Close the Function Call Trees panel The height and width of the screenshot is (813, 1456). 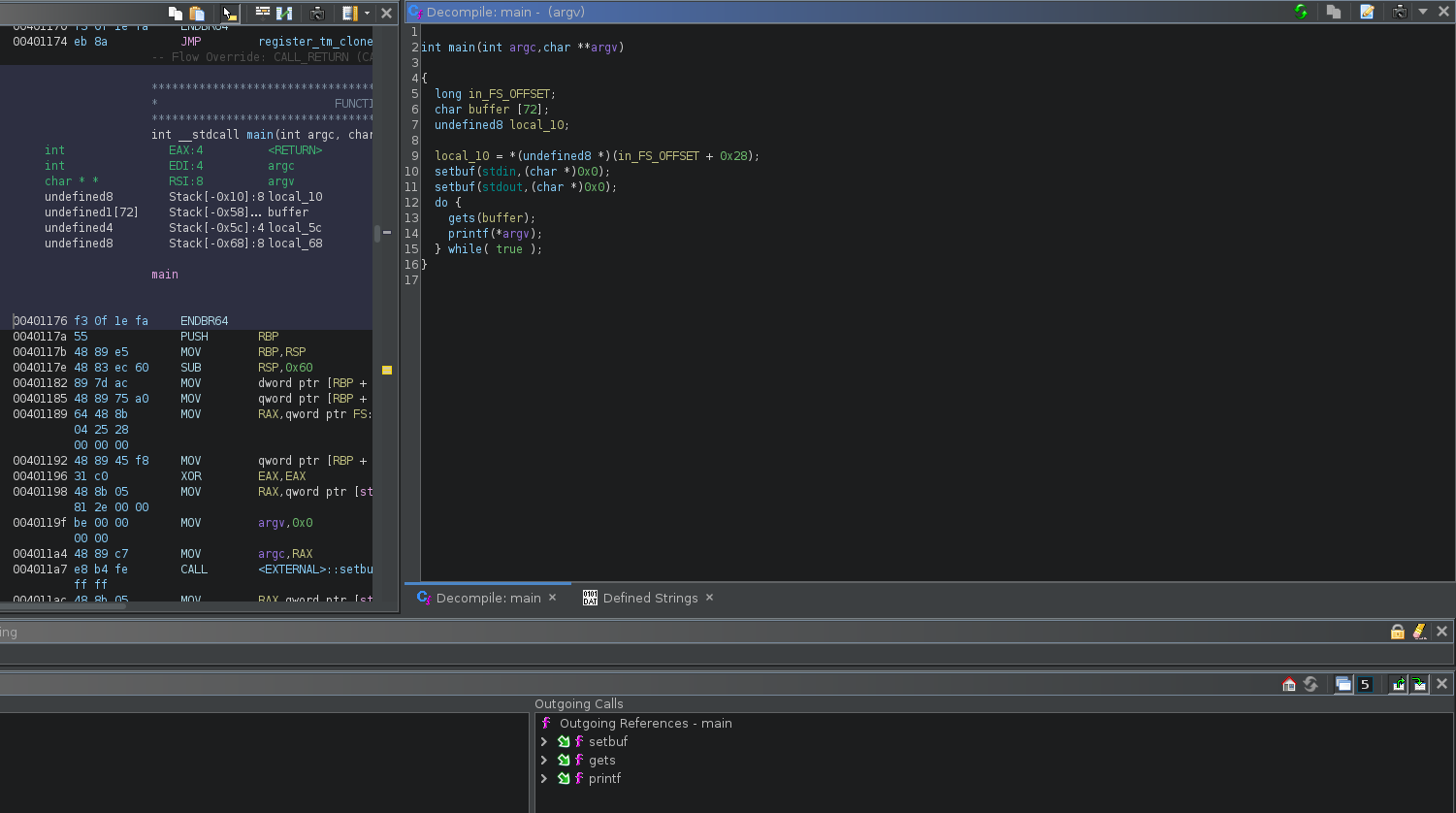click(1441, 684)
